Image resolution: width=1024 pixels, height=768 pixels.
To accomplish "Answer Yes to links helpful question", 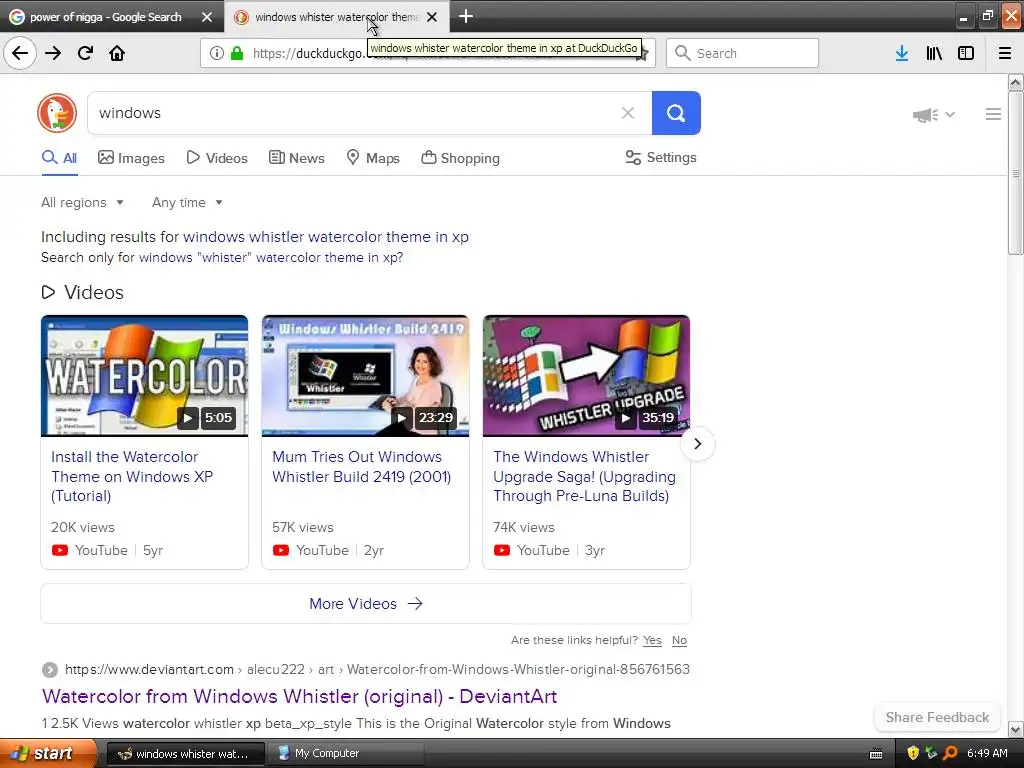I will point(652,640).
